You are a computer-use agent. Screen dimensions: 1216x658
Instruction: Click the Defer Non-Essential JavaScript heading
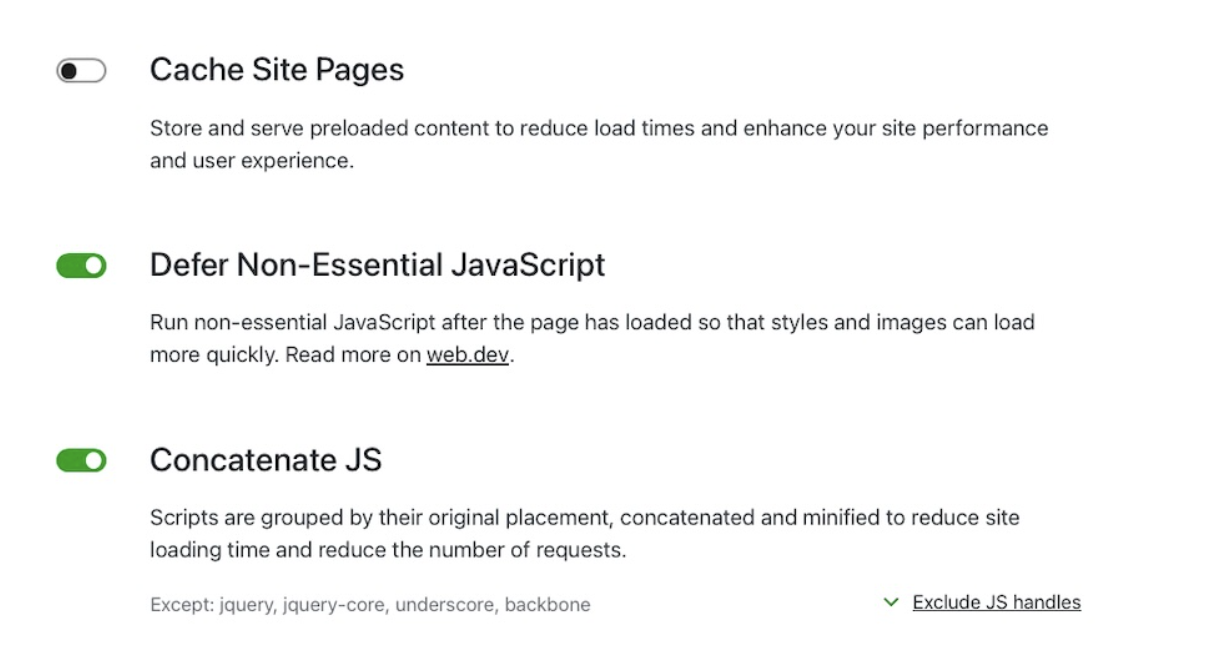pyautogui.click(x=377, y=265)
